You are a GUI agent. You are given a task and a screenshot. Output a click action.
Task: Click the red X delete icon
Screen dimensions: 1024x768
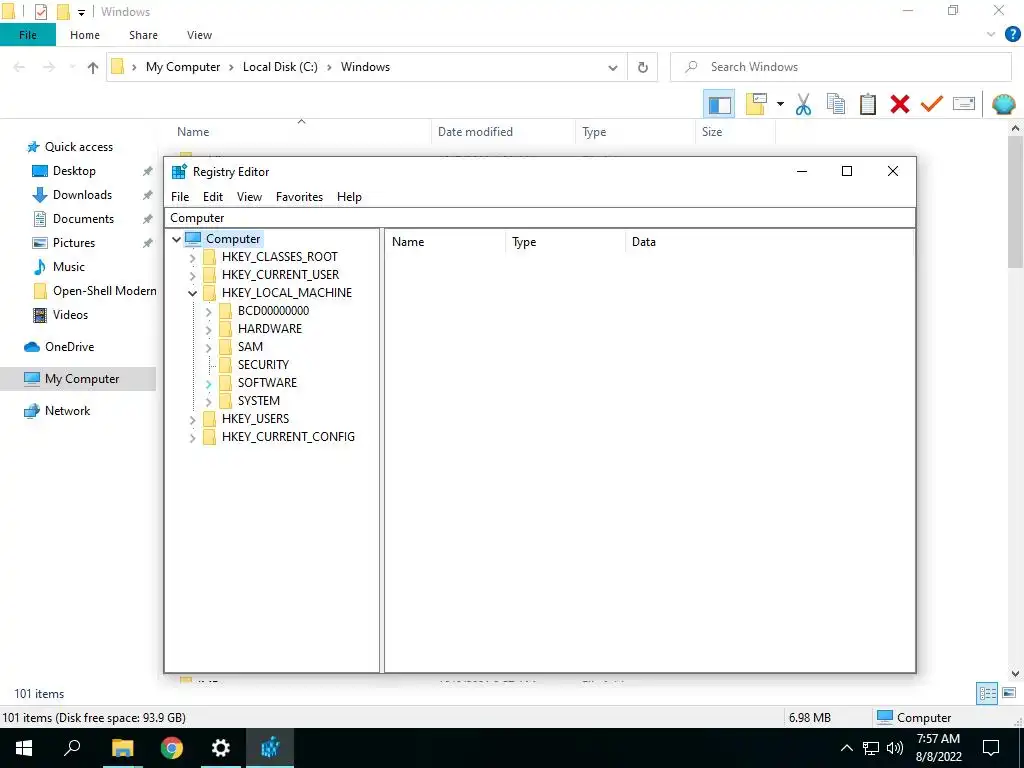coord(900,104)
